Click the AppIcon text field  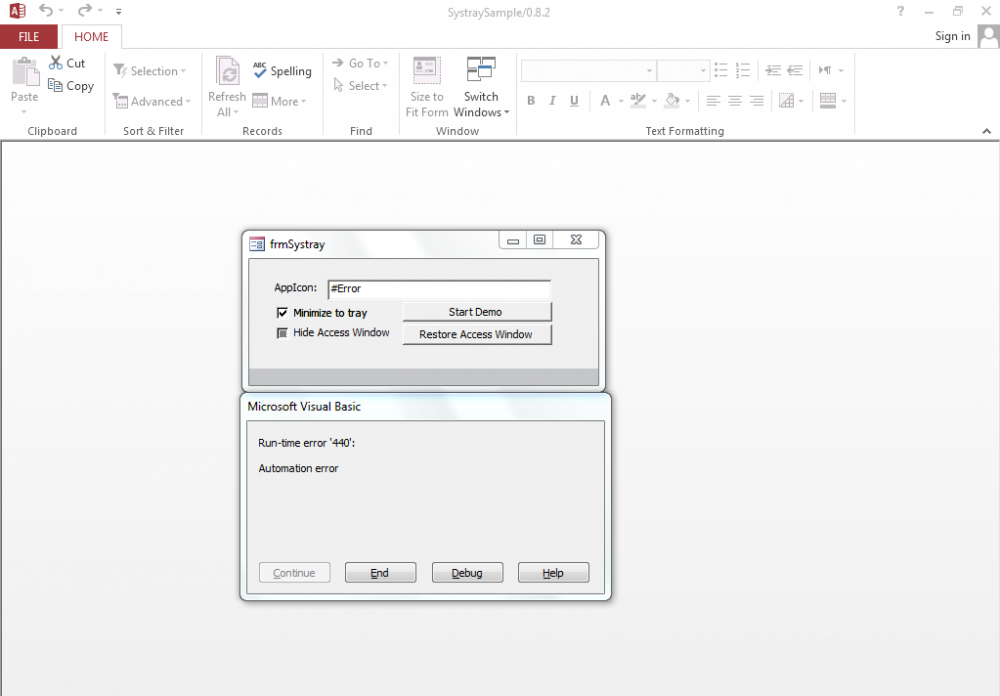pos(439,289)
